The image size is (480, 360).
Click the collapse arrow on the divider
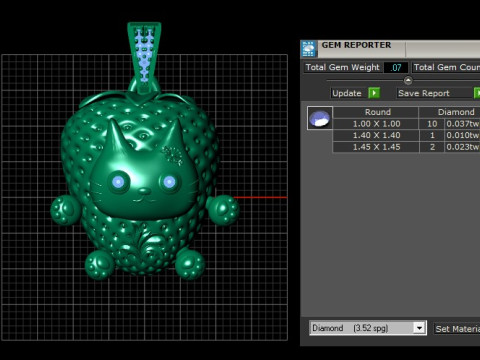[408, 81]
